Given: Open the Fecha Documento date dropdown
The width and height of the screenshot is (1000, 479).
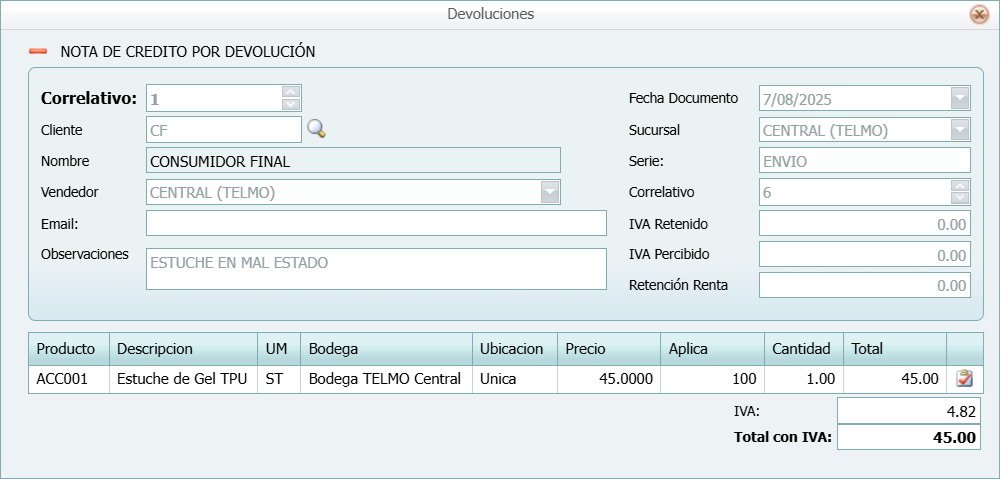Looking at the screenshot, I should click(x=960, y=98).
